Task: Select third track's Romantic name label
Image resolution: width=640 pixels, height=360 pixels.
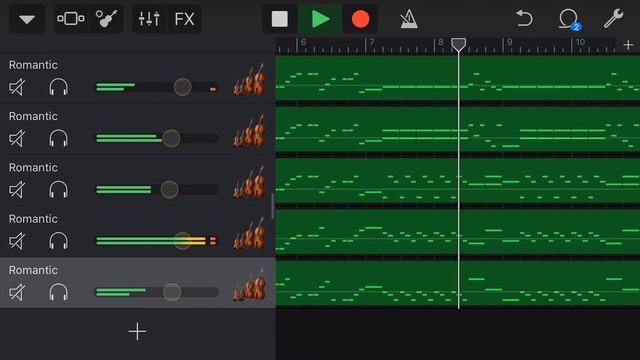Action: pyautogui.click(x=33, y=168)
